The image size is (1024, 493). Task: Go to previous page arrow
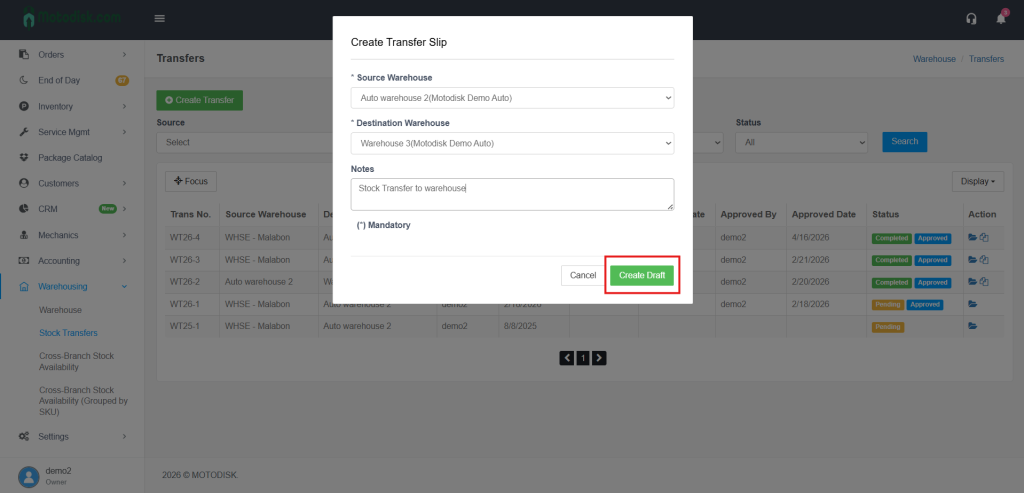567,357
